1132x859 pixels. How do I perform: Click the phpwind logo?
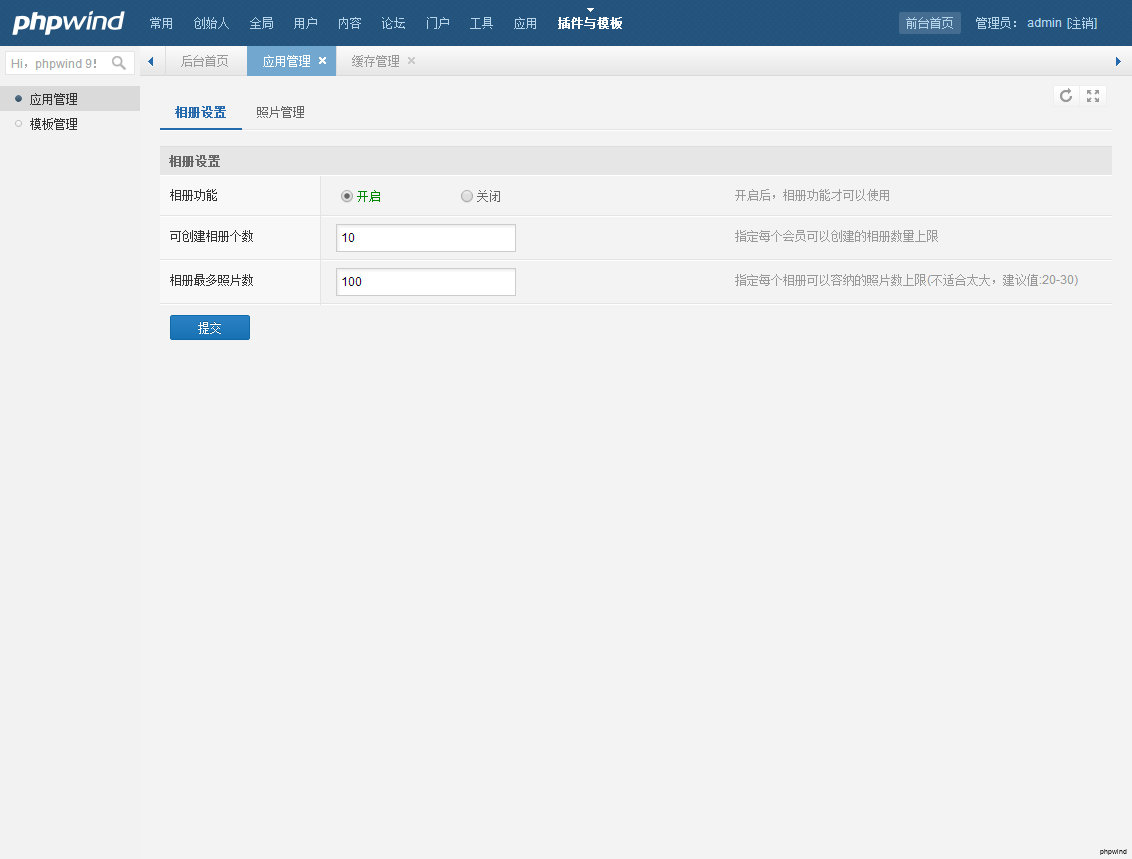point(68,22)
